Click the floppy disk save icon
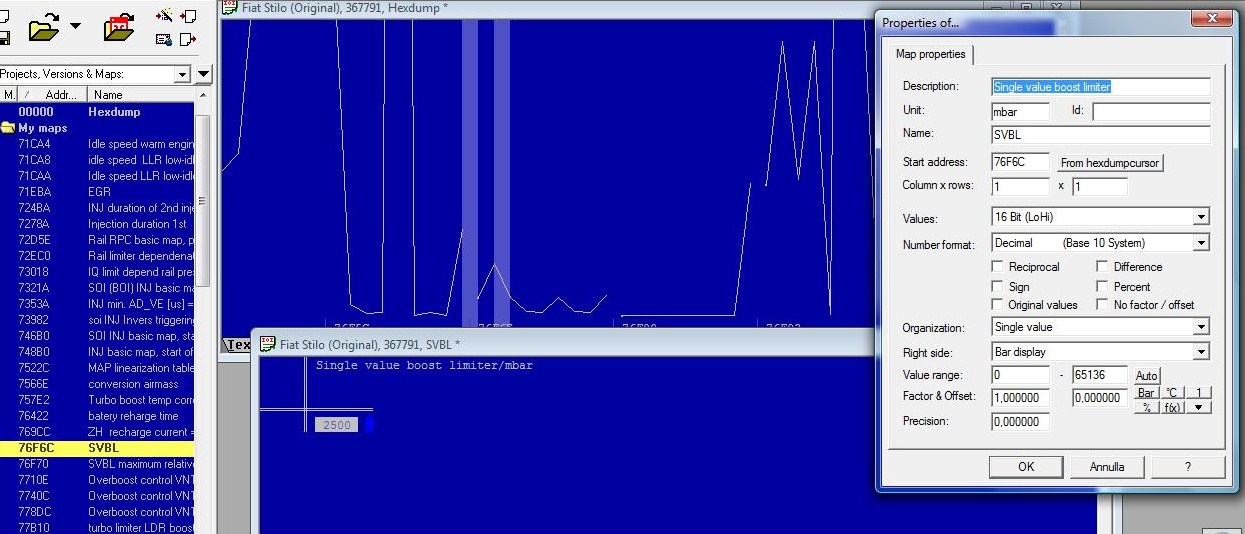This screenshot has width=1245, height=534. (4, 39)
